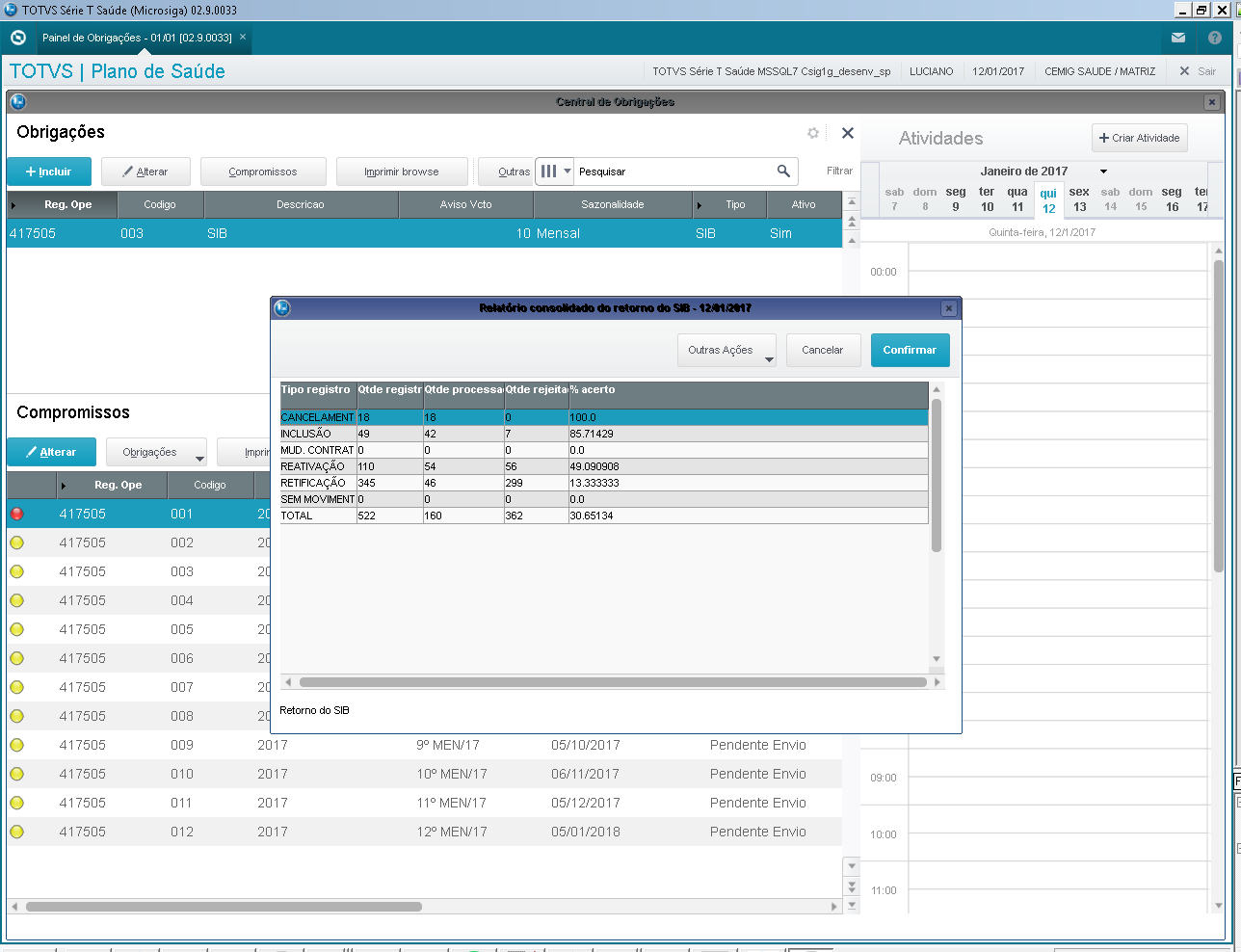
Task: Select calendar day qua 11
Action: (1017, 199)
